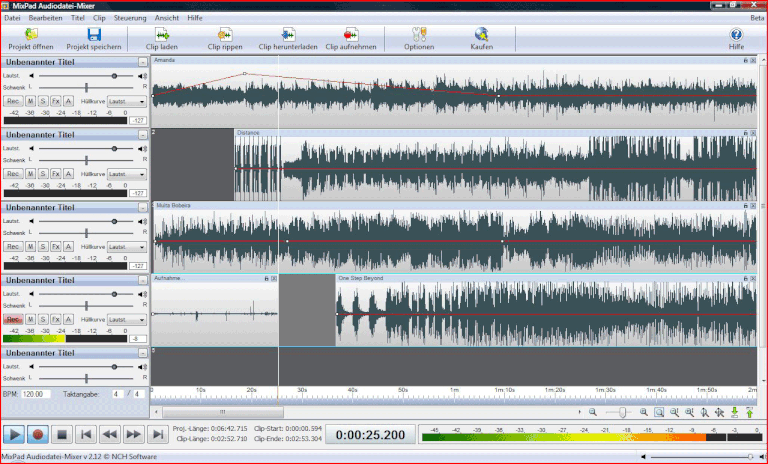Collapse the Distance track panel with minus button
The width and height of the screenshot is (768, 464).
(x=142, y=135)
